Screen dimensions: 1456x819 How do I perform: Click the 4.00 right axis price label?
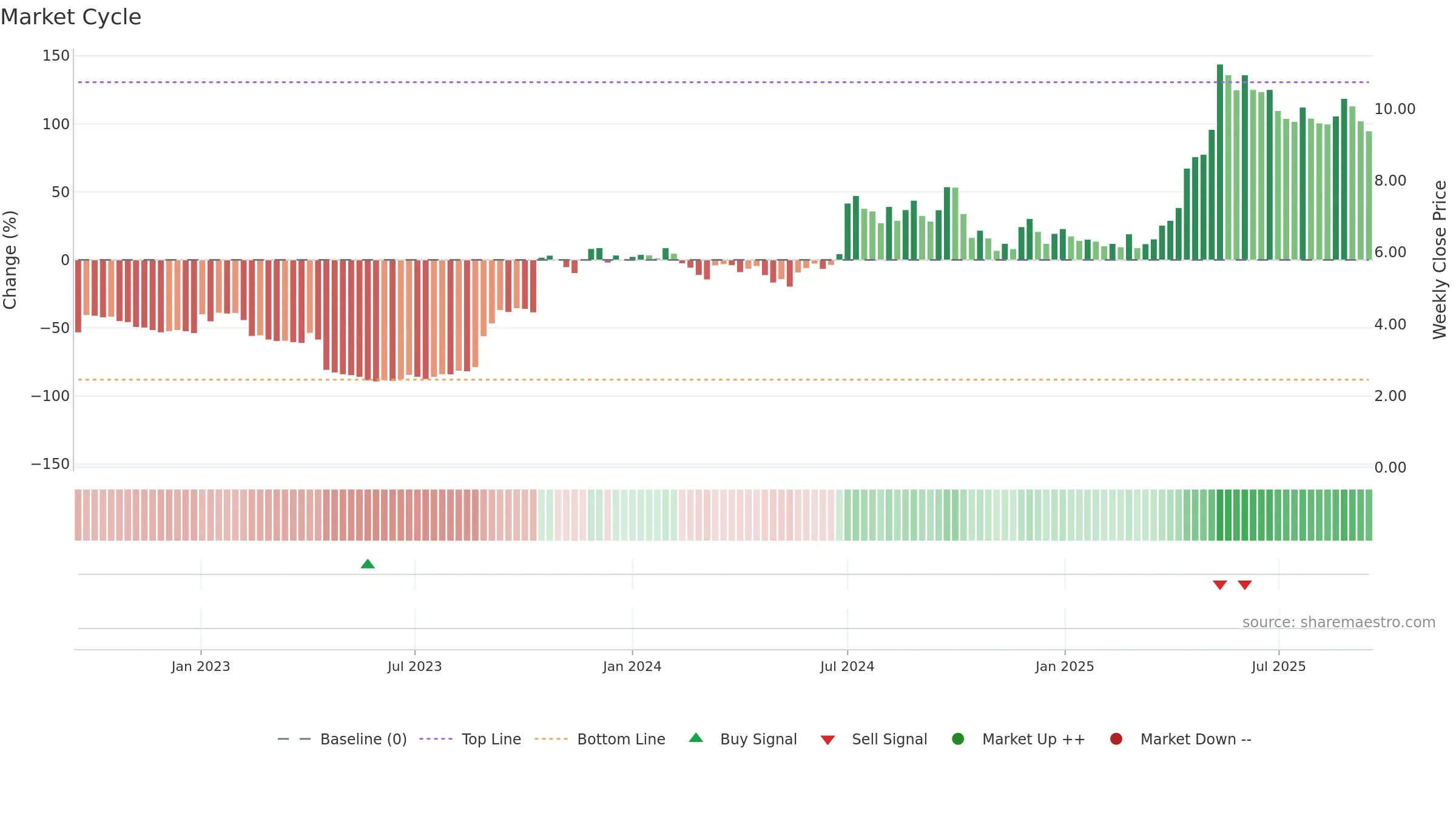point(1390,325)
